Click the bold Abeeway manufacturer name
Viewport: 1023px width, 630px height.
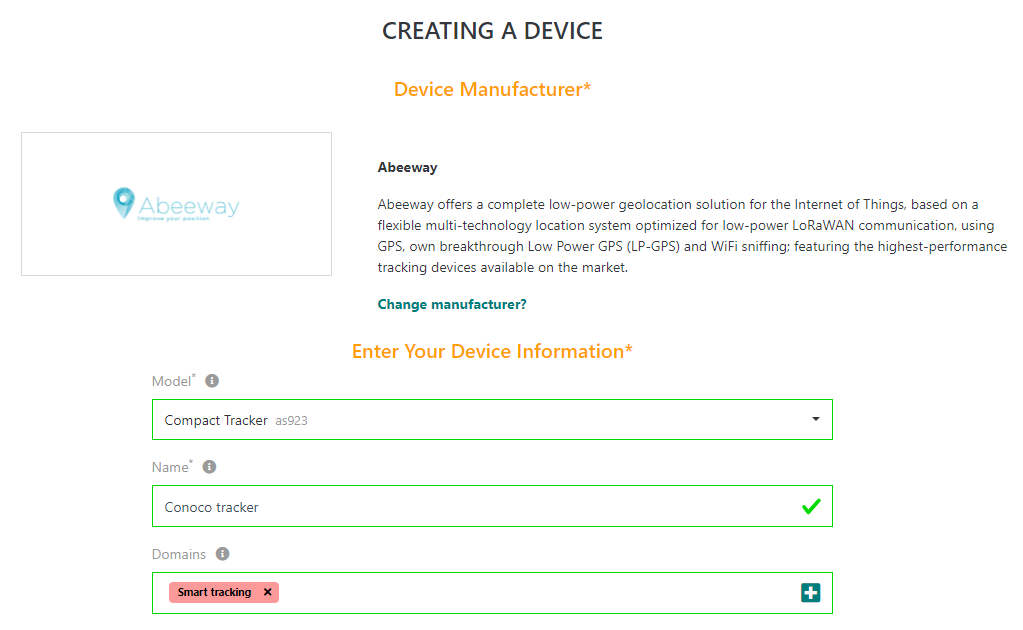(407, 167)
